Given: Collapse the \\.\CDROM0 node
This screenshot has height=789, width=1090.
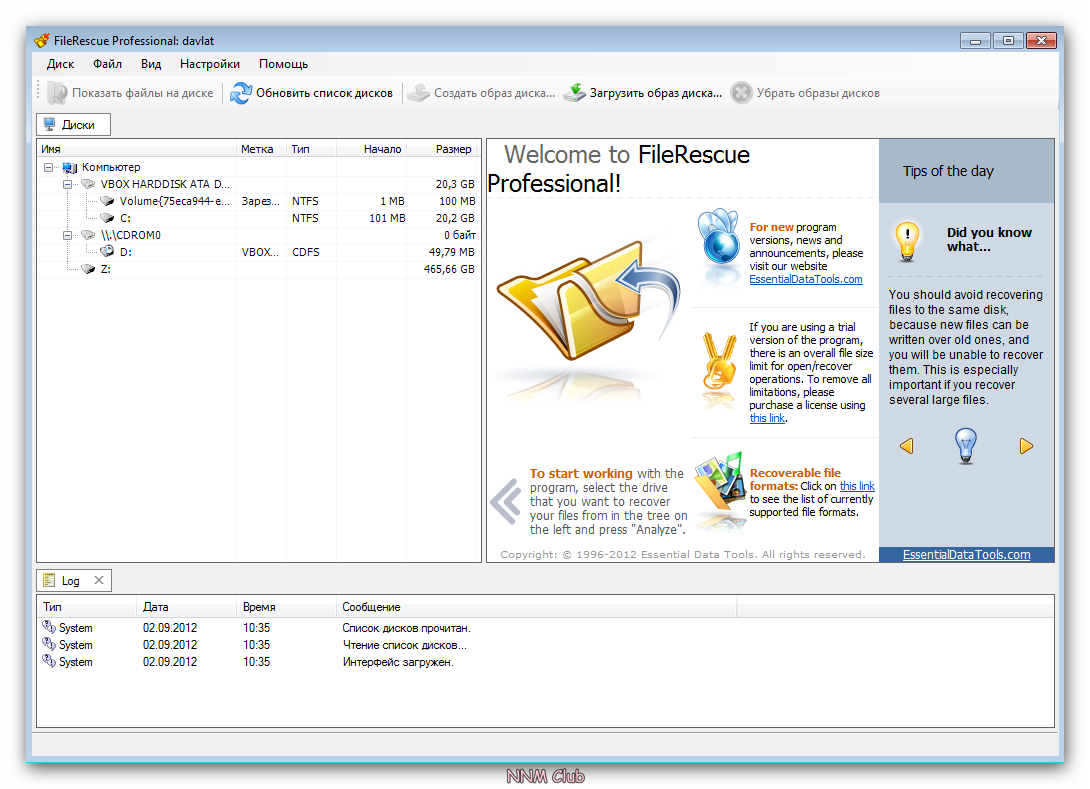Looking at the screenshot, I should (x=67, y=235).
